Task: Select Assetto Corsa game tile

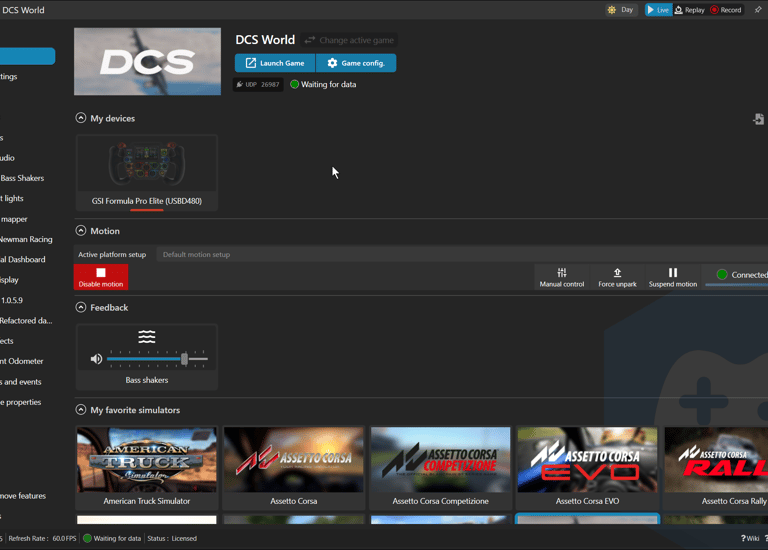Action: 293,468
